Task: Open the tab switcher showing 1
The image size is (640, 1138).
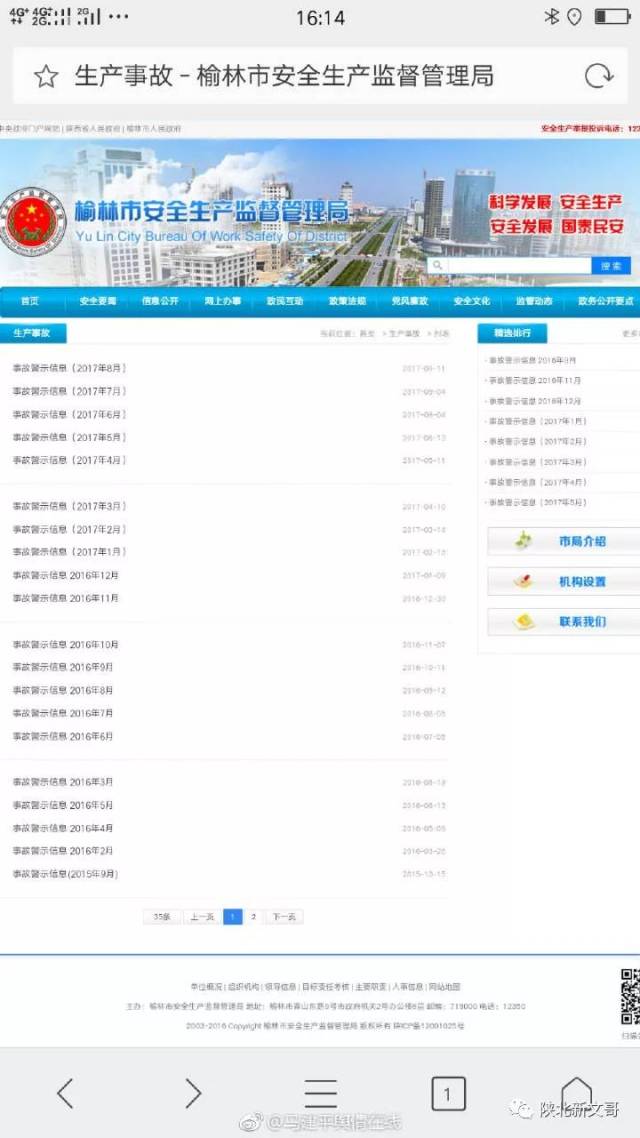Action: tap(448, 1093)
